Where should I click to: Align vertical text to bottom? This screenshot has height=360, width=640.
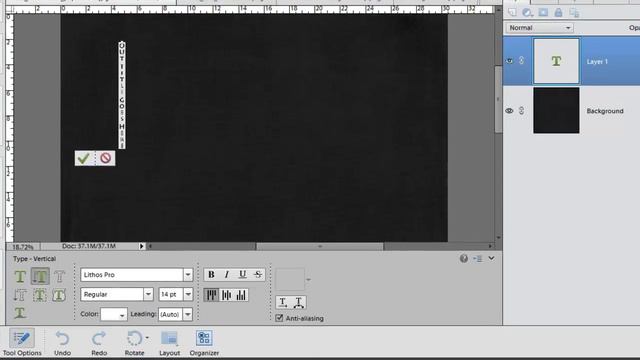click(x=241, y=295)
